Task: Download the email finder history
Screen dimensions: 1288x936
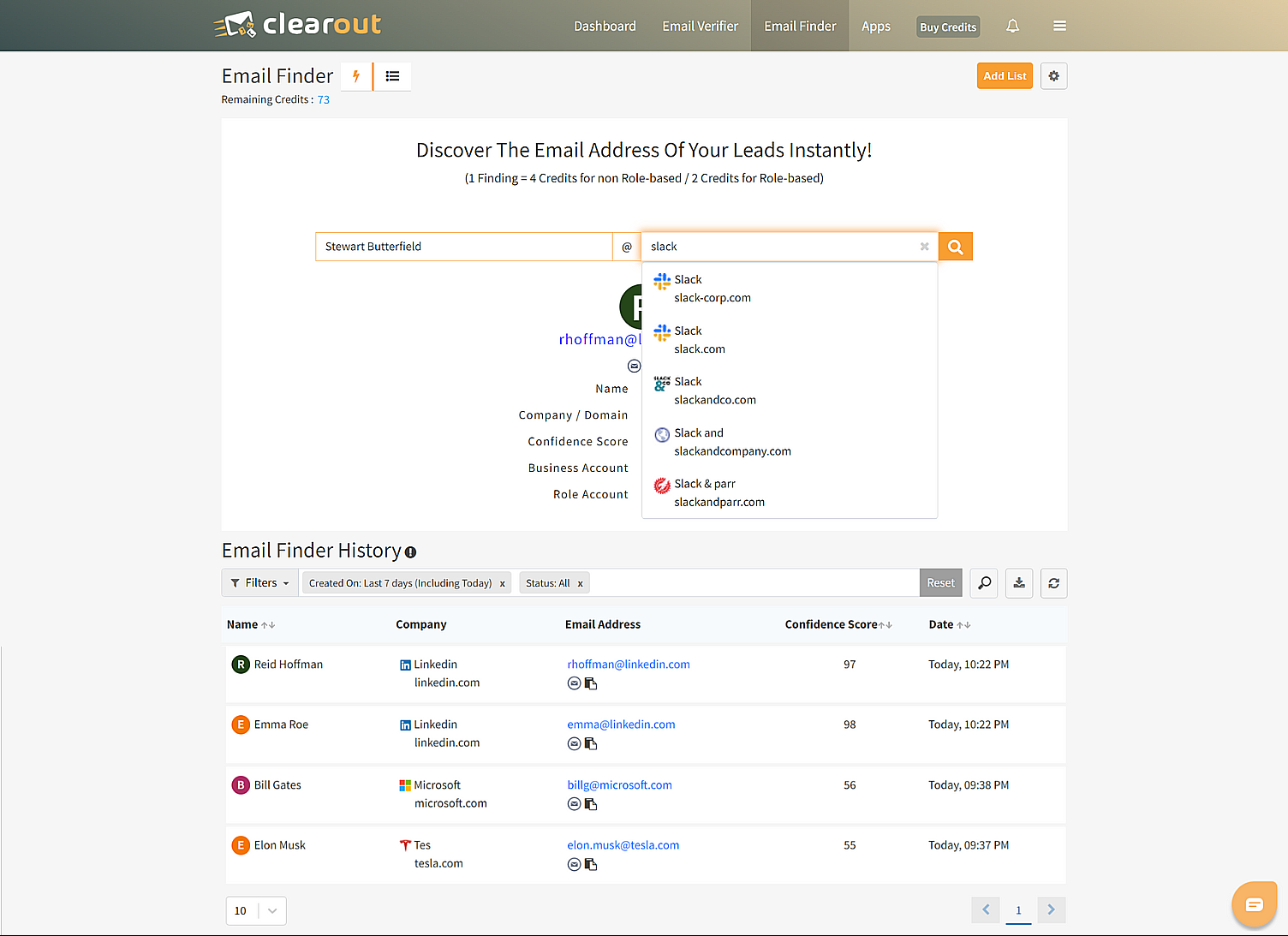Action: (1018, 583)
